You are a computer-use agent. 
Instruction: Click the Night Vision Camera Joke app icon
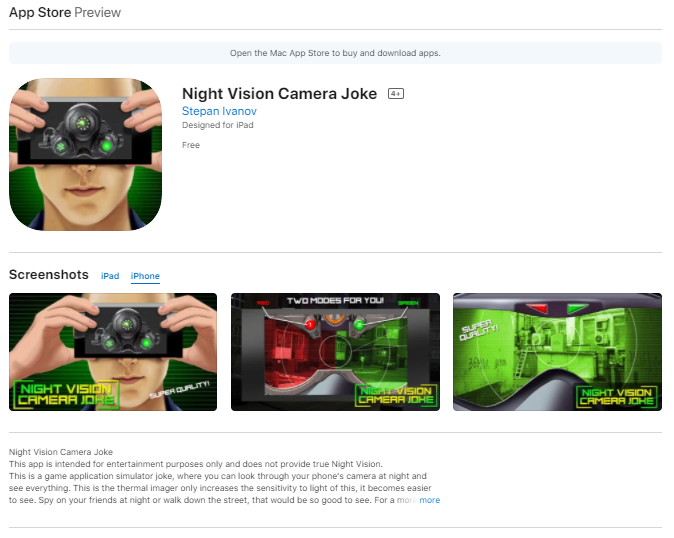(x=86, y=154)
